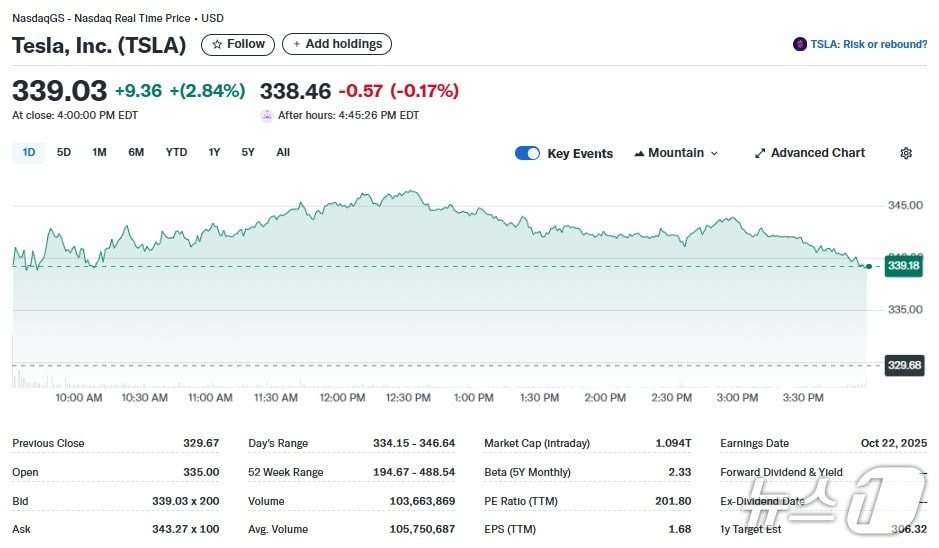Switch to the 5D time range

tap(64, 152)
